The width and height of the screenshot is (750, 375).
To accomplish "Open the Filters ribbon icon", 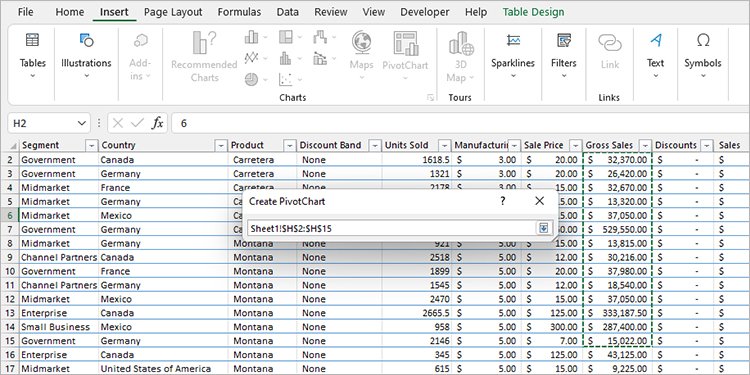I will pyautogui.click(x=563, y=41).
